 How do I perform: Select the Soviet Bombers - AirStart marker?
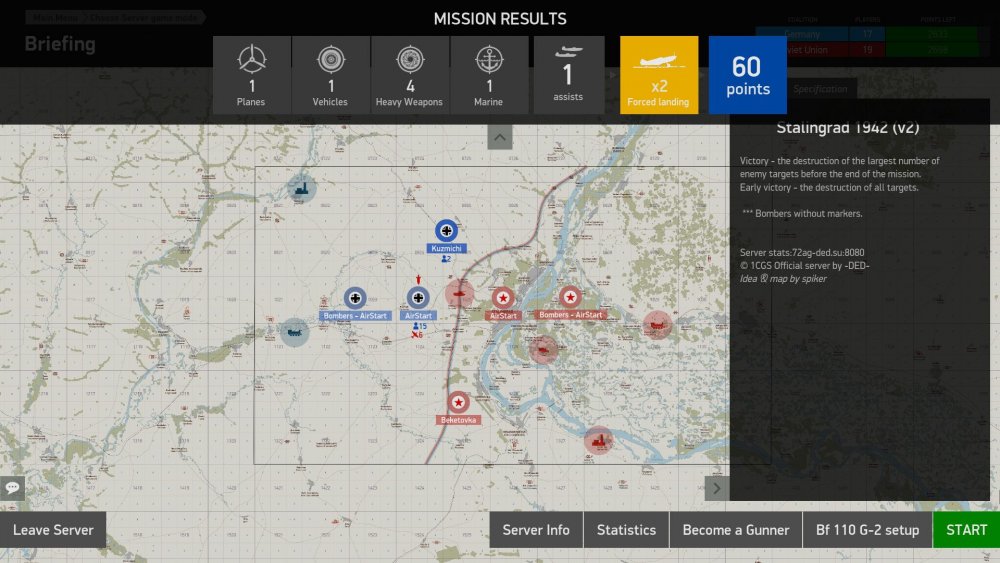[x=570, y=297]
